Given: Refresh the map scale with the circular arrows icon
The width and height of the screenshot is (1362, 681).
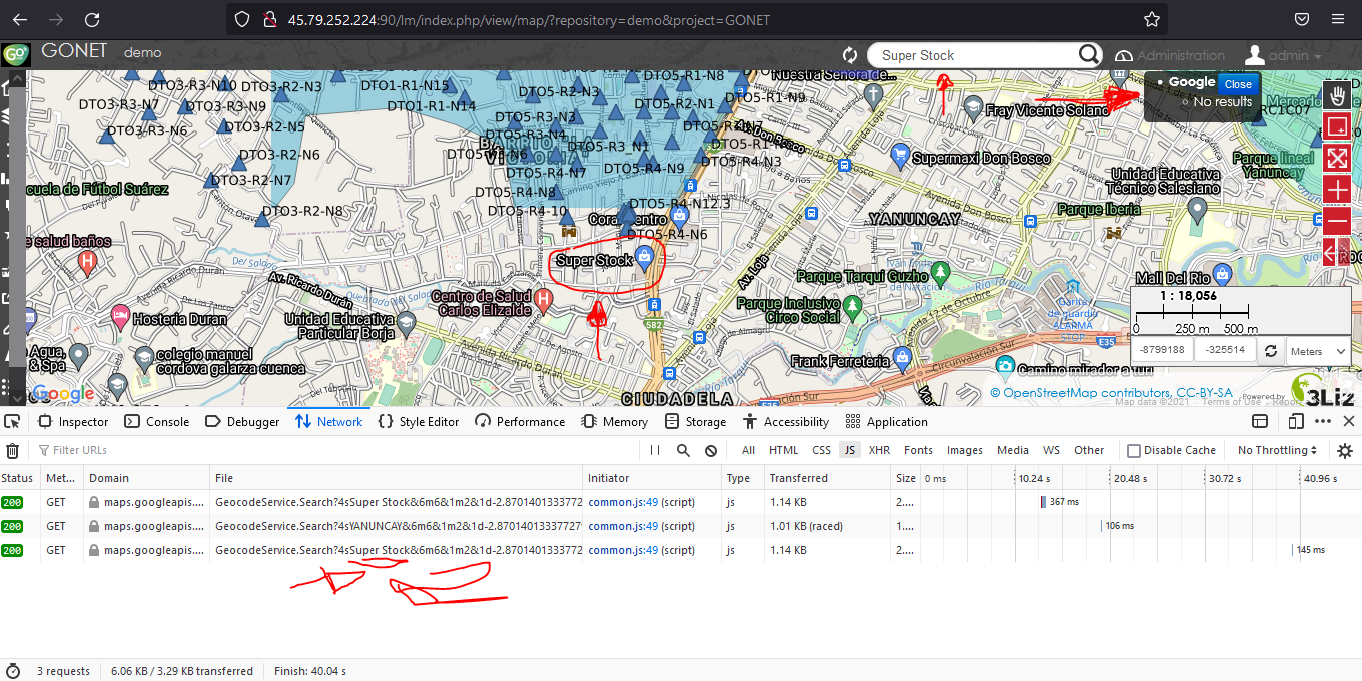Looking at the screenshot, I should tap(1270, 350).
